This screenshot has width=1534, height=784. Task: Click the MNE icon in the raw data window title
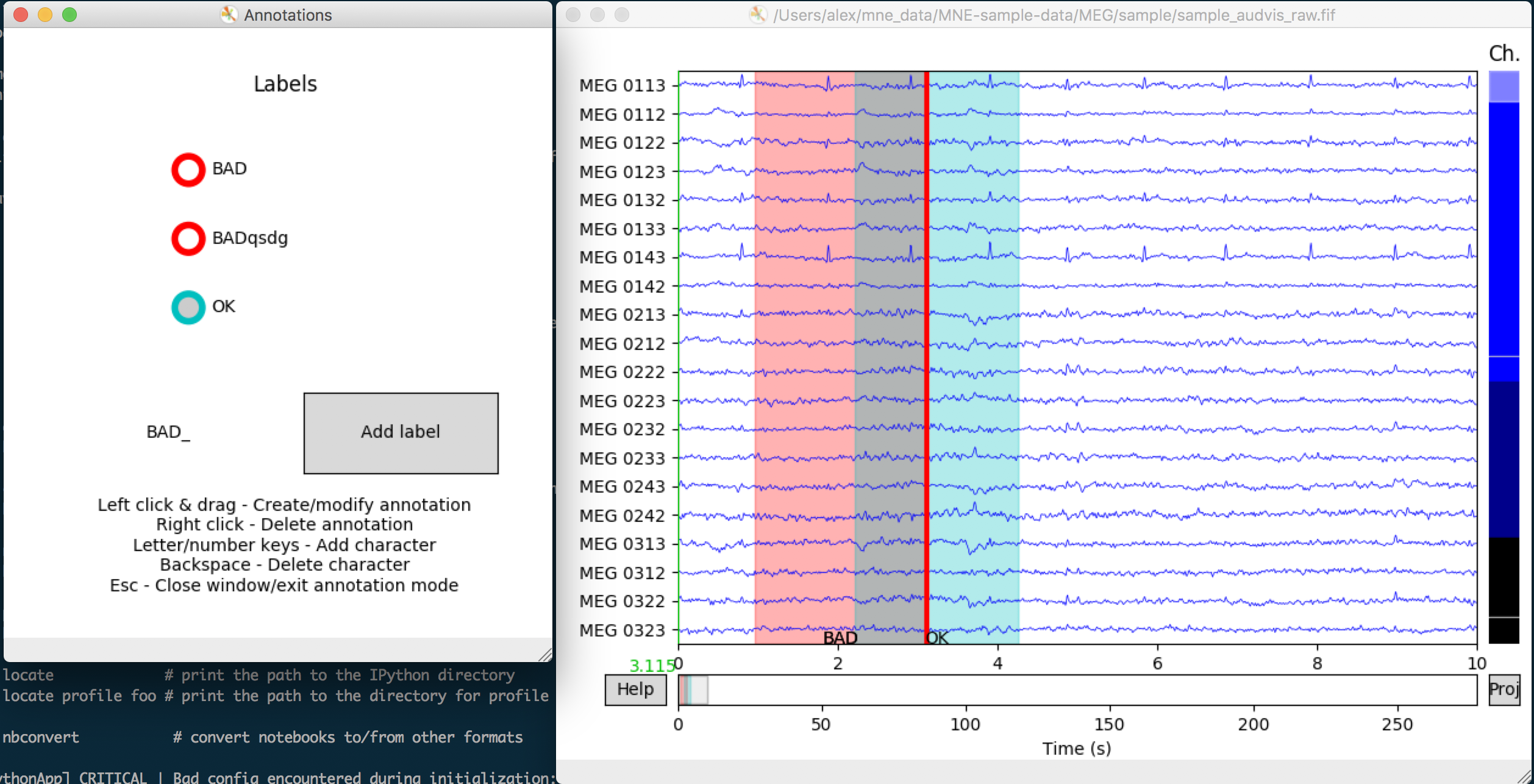tap(759, 15)
